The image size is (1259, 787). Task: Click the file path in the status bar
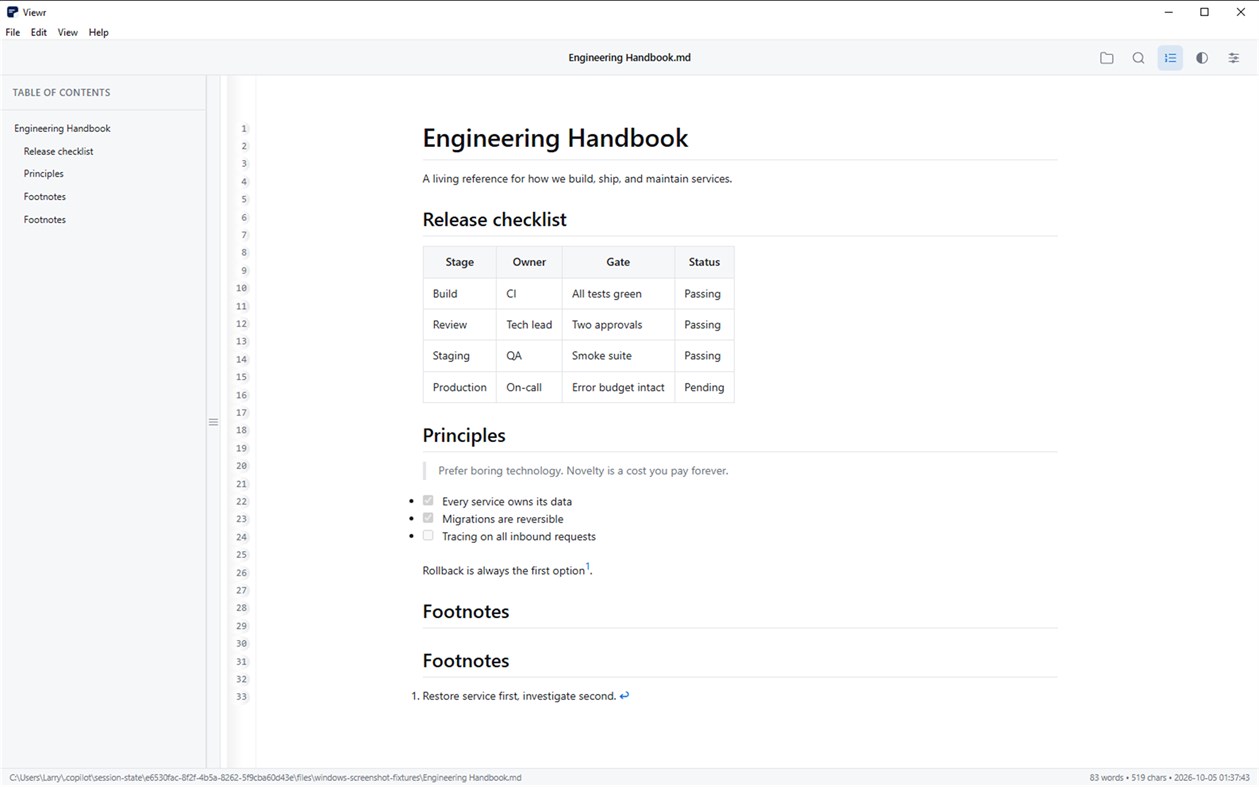265,777
